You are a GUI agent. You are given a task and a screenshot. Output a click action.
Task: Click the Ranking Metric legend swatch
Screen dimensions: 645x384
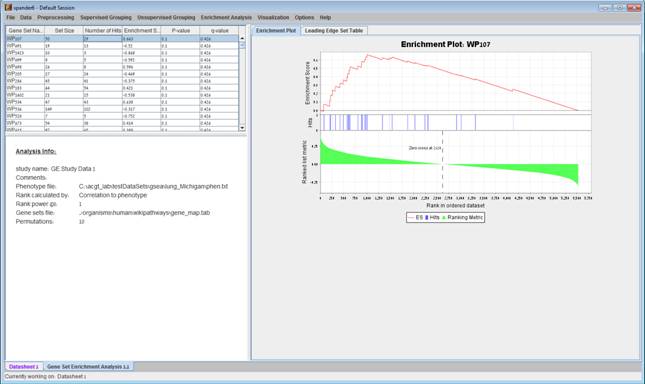point(444,217)
